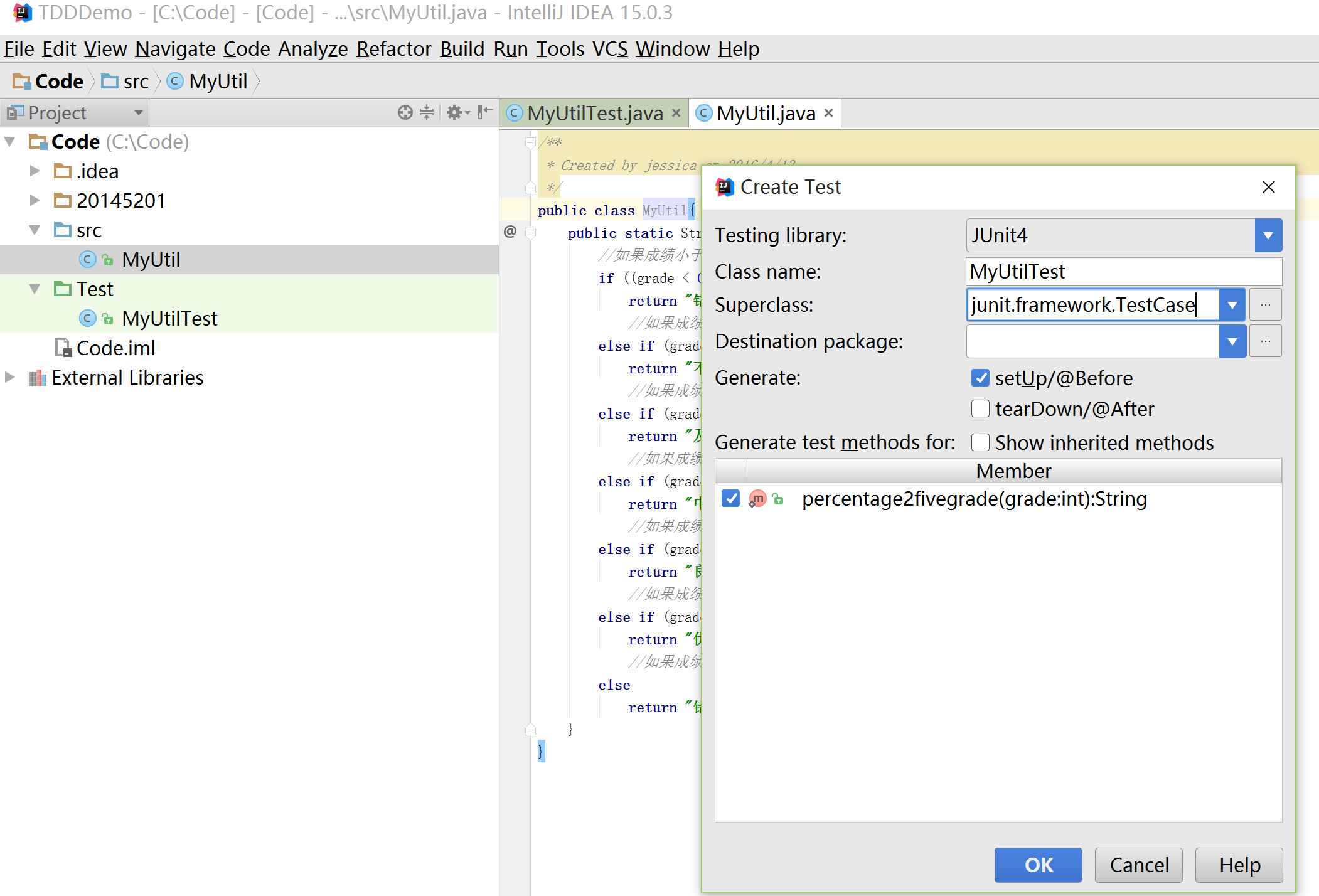Close the MyUtil.java tab
This screenshot has width=1319, height=896.
tap(829, 113)
